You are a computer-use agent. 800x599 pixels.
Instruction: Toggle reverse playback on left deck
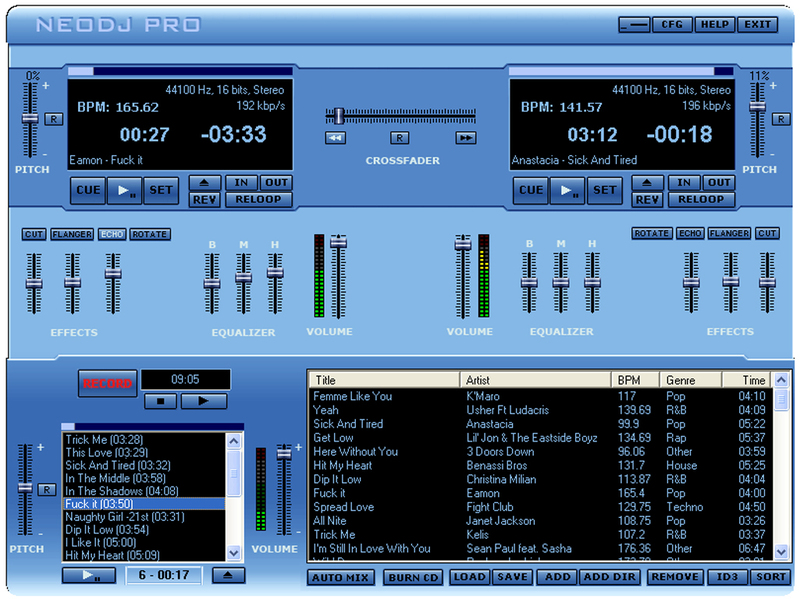coord(204,200)
